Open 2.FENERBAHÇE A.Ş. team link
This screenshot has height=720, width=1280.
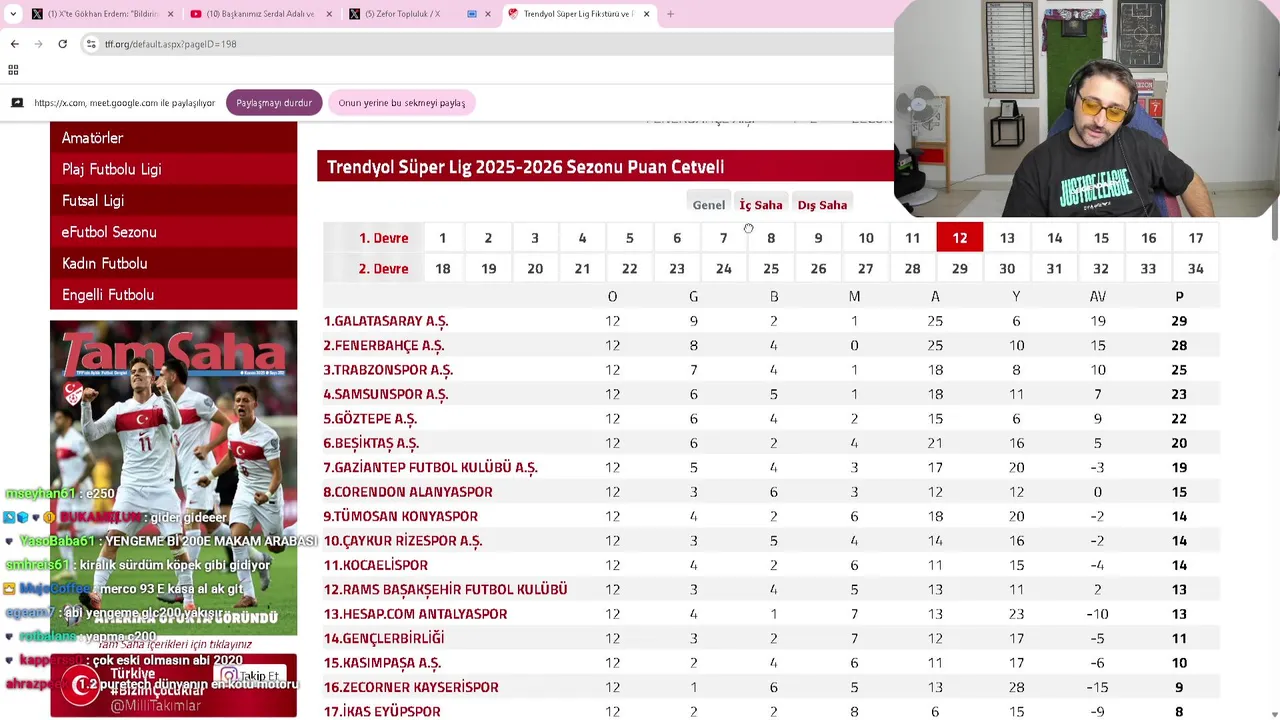coord(384,345)
